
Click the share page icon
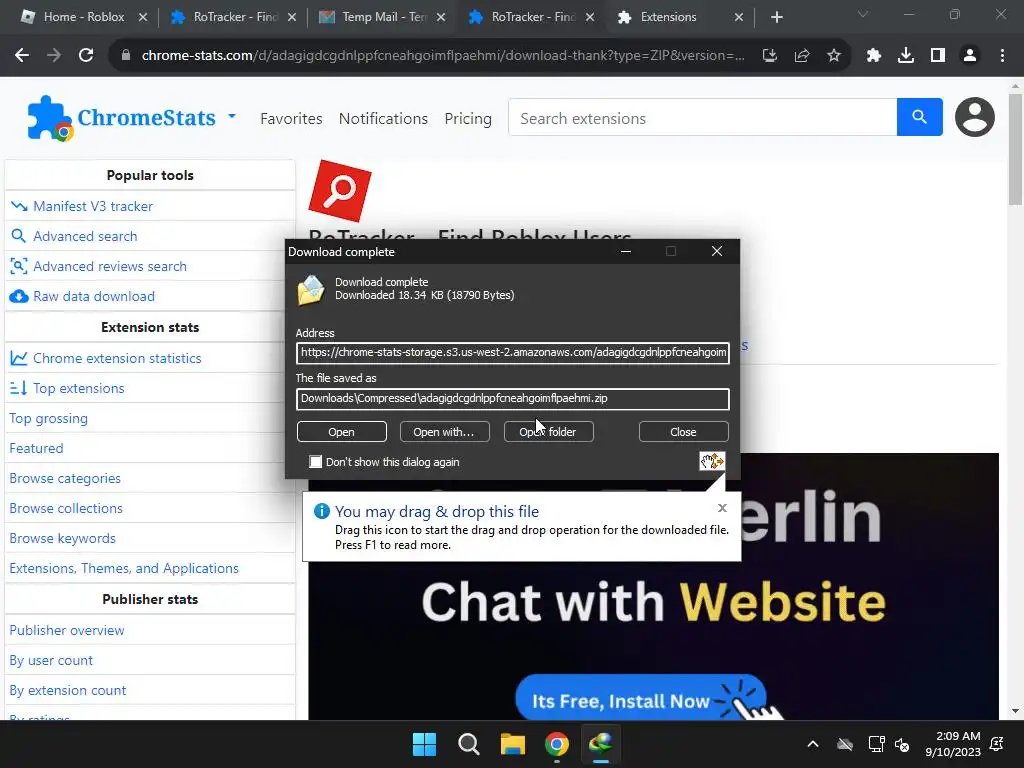click(x=802, y=56)
